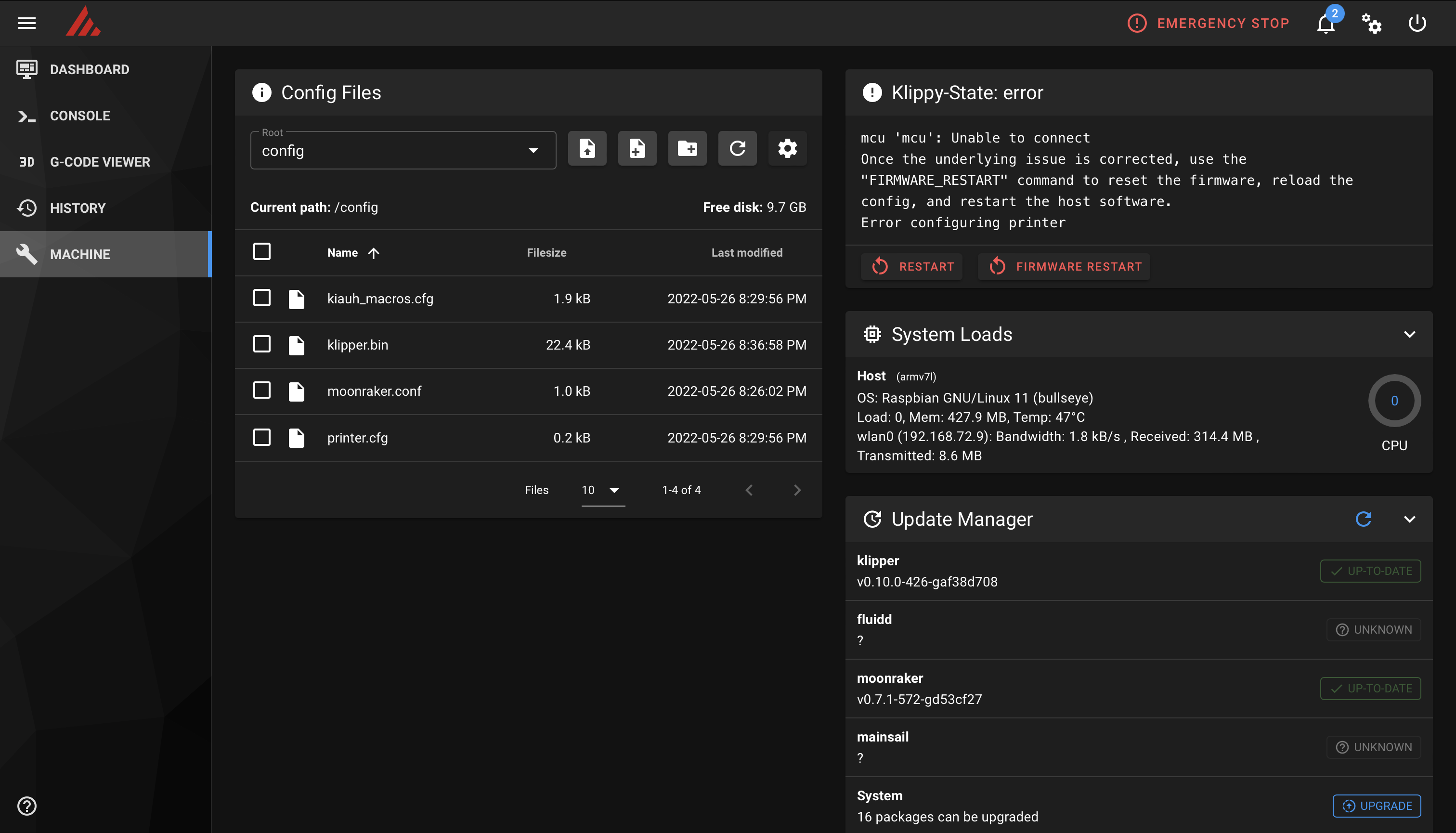This screenshot has width=1456, height=833.
Task: Click the refresh icon in Config Files toolbar
Action: (x=738, y=148)
